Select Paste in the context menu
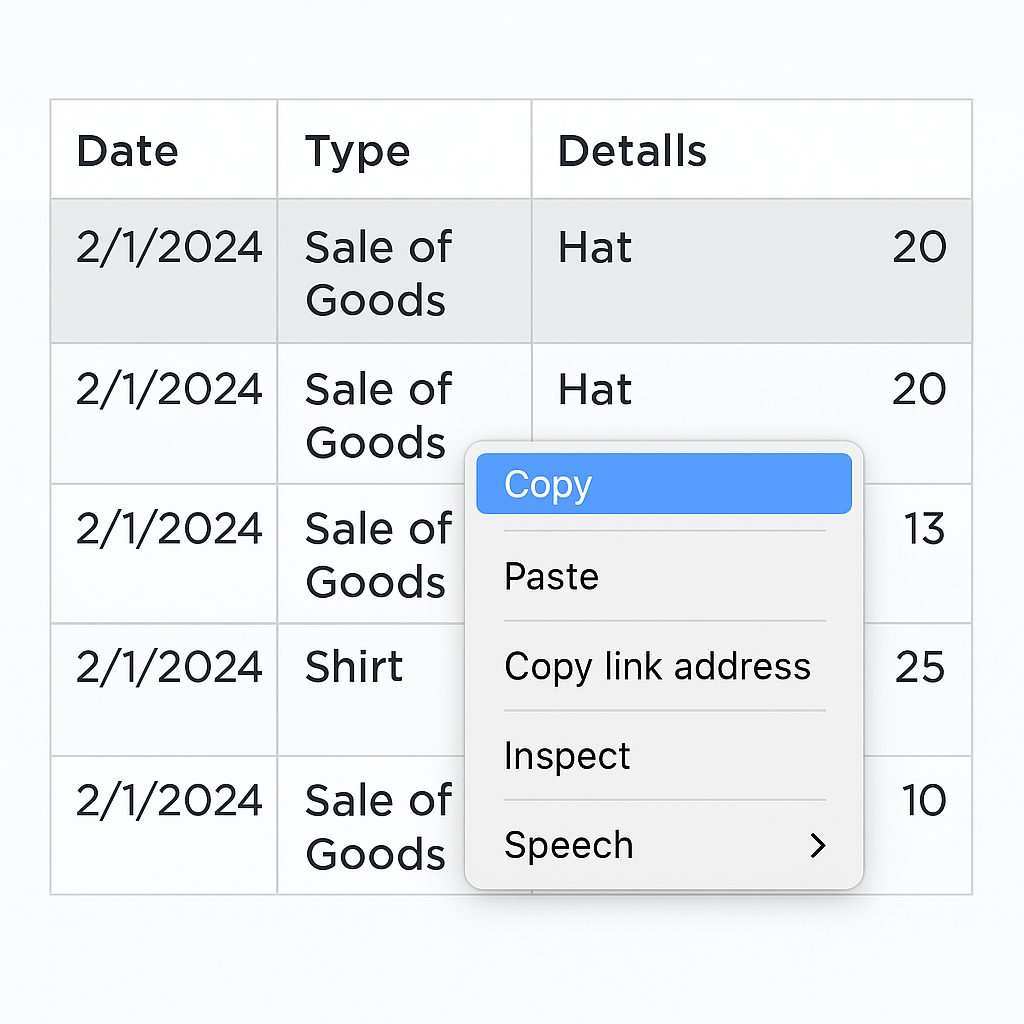Viewport: 1024px width, 1024px height. tap(664, 576)
